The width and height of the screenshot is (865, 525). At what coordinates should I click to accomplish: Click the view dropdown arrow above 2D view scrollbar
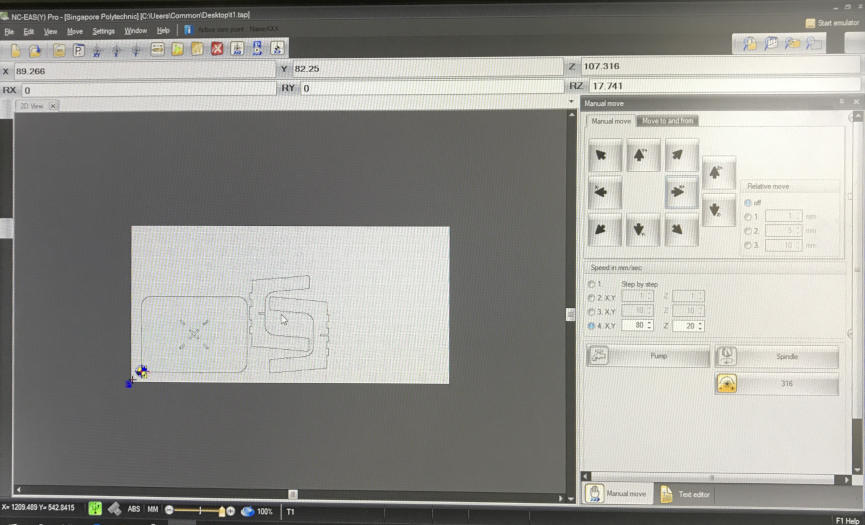tap(571, 101)
